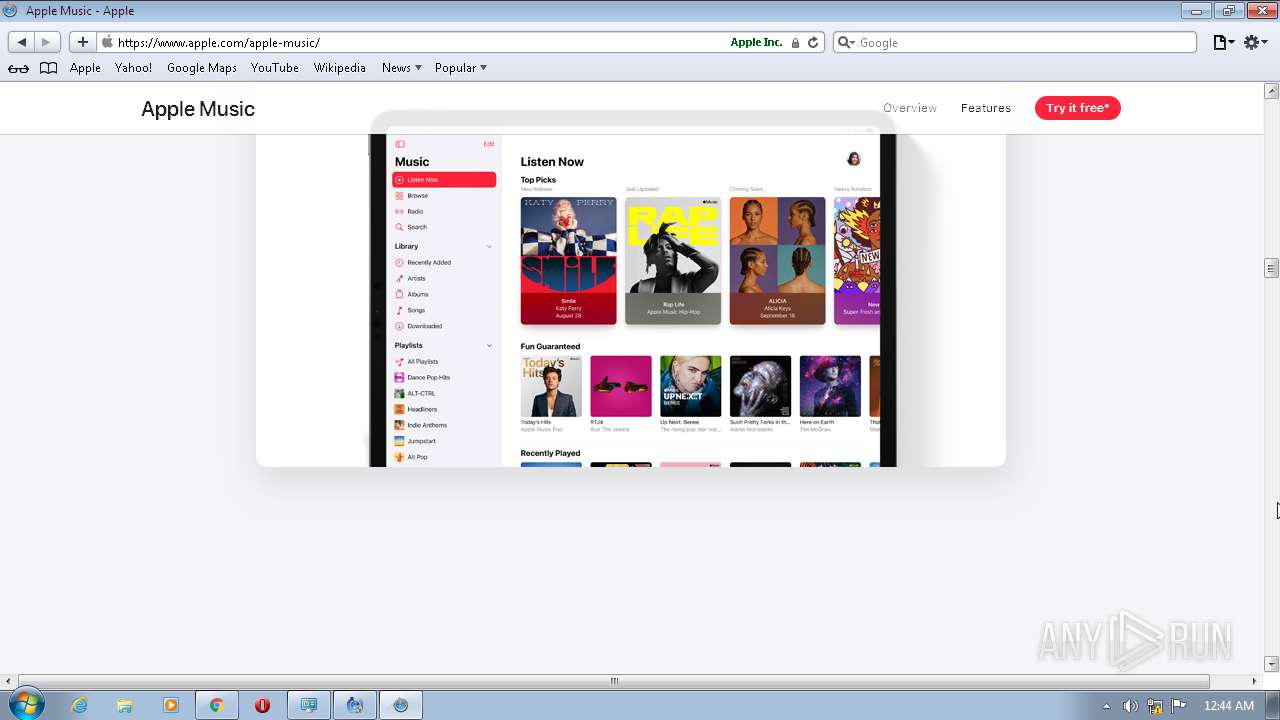Open the Safari settings gear menu
The image size is (1280, 720).
pos(1255,42)
